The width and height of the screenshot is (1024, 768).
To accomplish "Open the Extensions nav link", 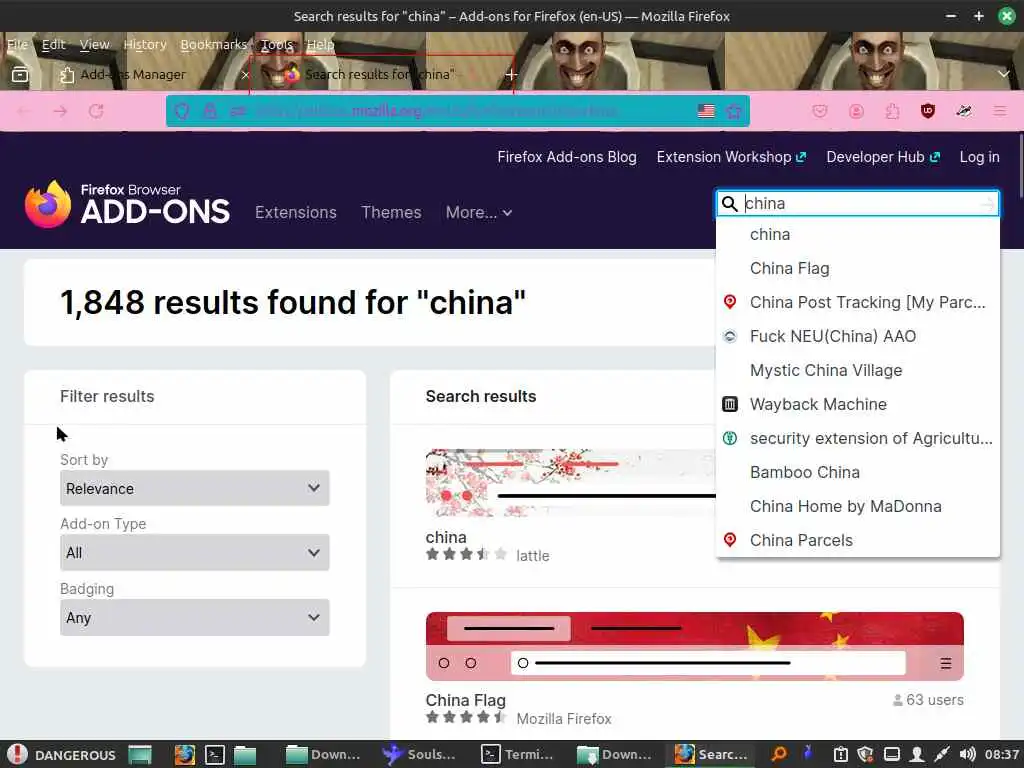I will tap(296, 212).
